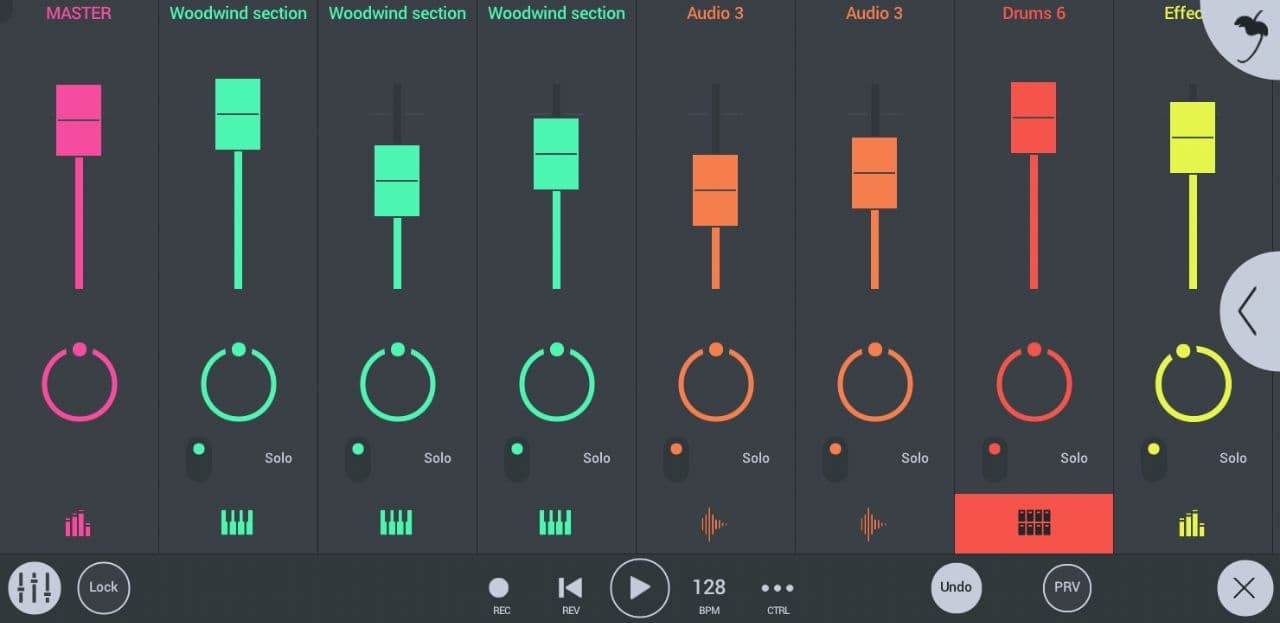Toggle mute on the first Woodwind section channel

tap(199, 459)
